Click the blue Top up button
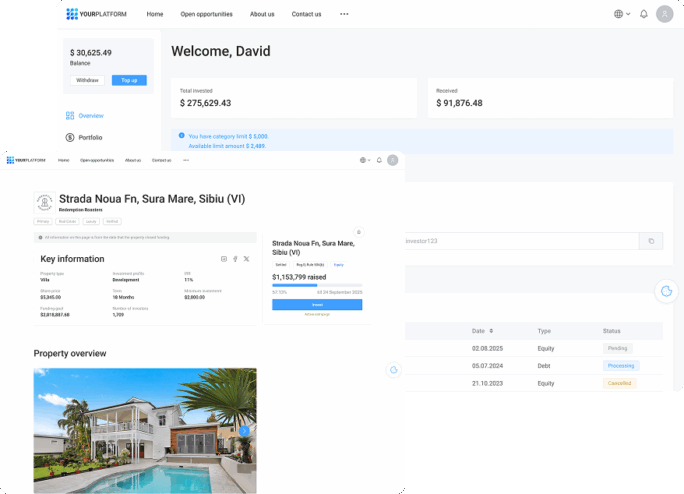This screenshot has width=684, height=494. tap(129, 80)
